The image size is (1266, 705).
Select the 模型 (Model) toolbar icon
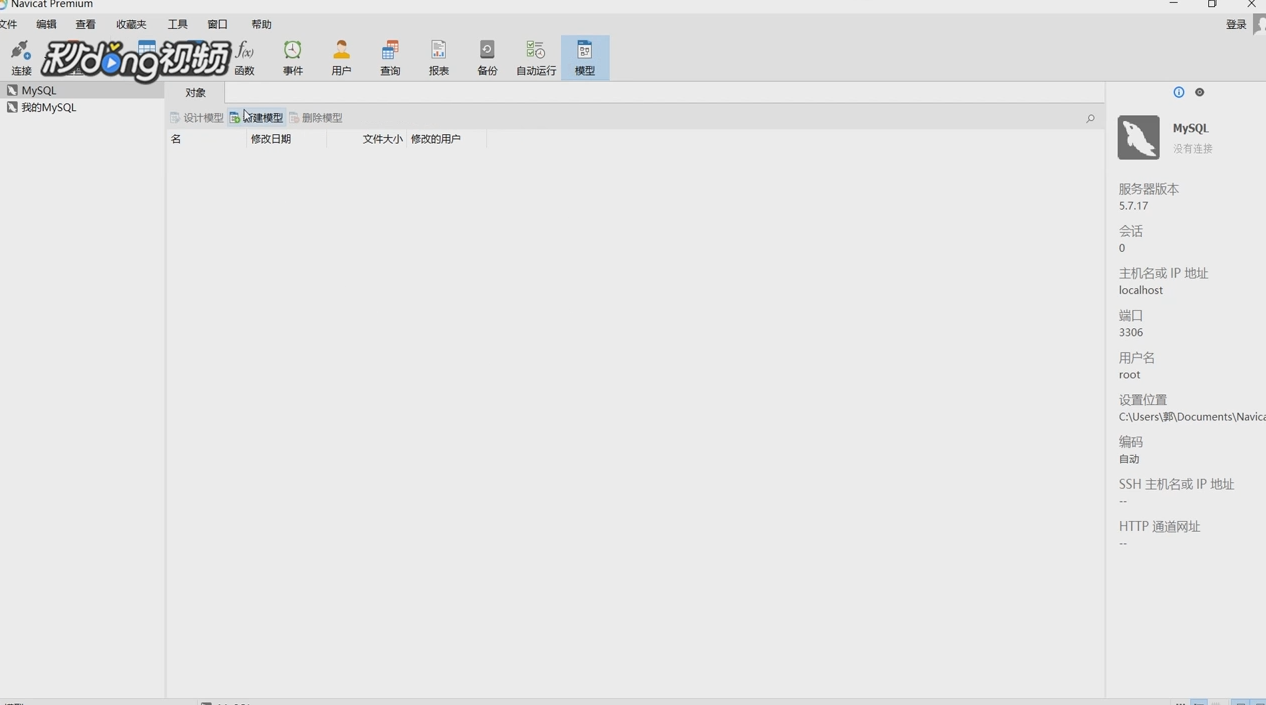pos(585,58)
